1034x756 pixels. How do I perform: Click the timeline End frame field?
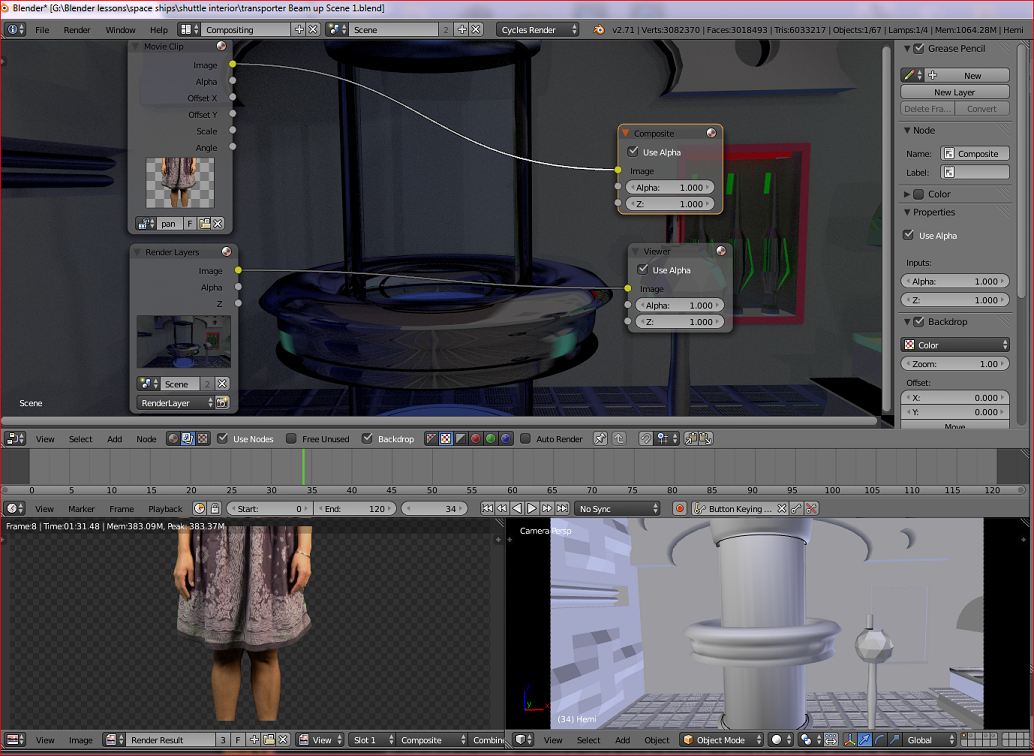(x=355, y=509)
